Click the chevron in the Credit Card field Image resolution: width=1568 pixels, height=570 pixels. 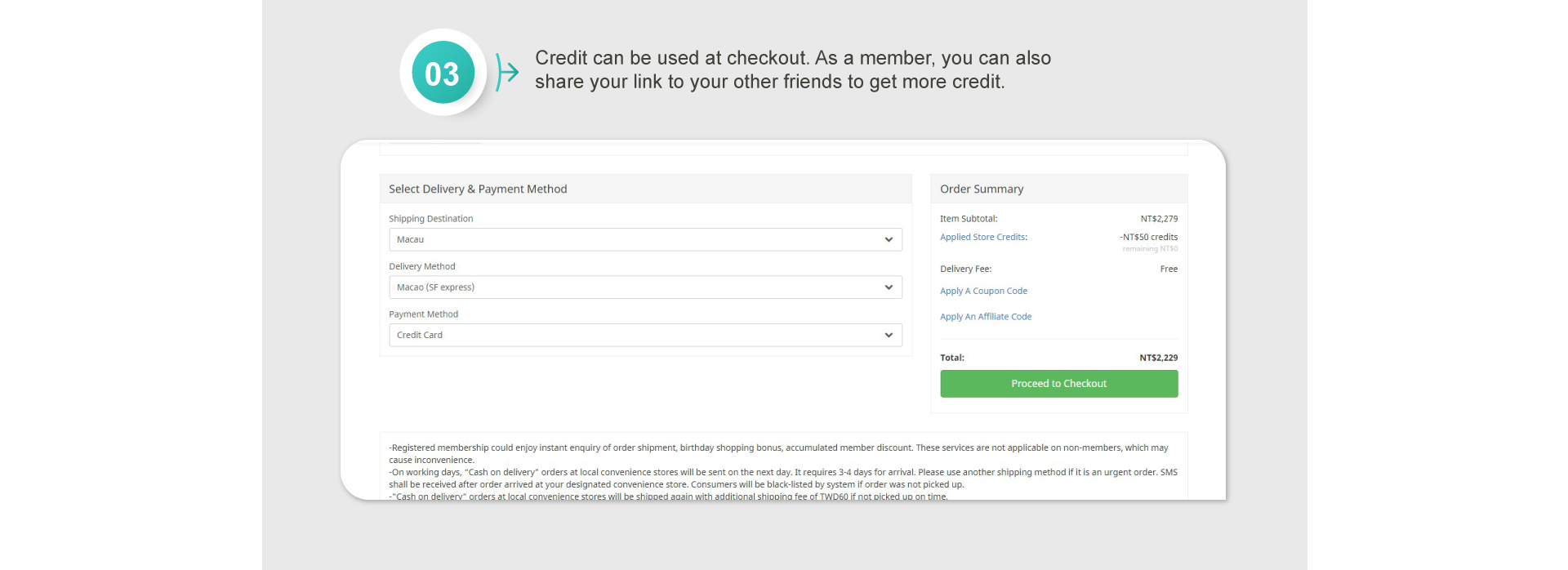click(889, 336)
